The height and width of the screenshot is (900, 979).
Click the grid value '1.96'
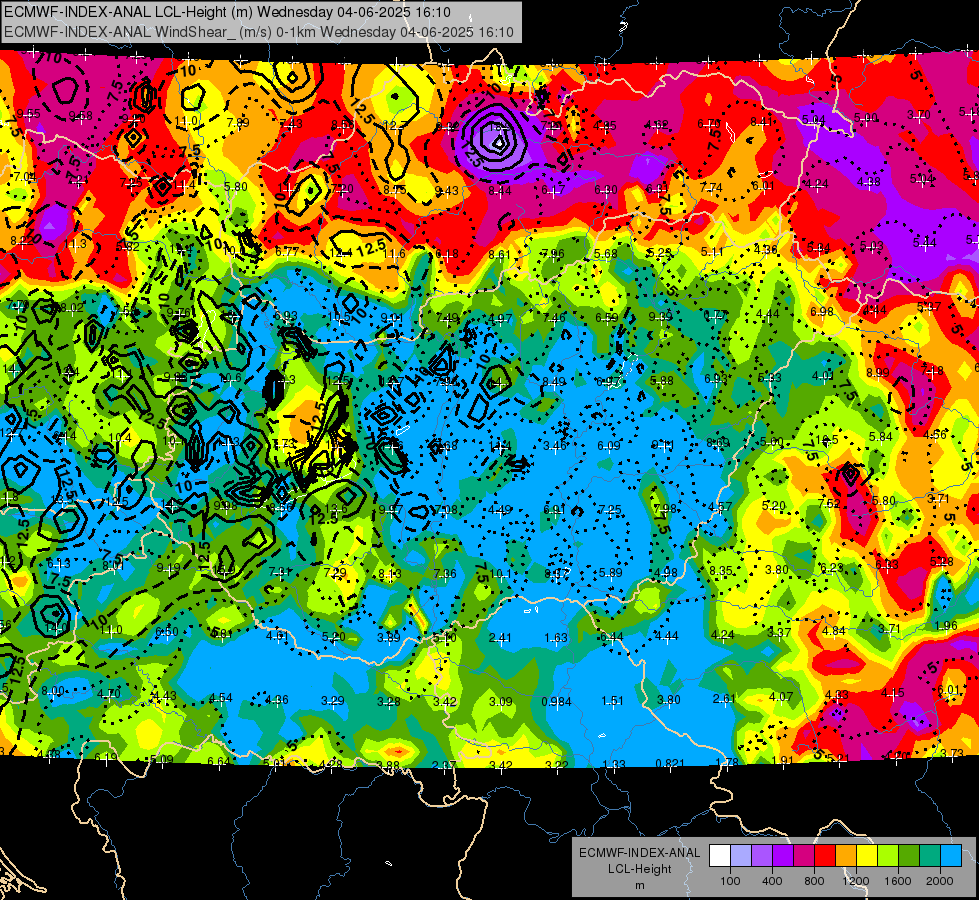click(946, 626)
